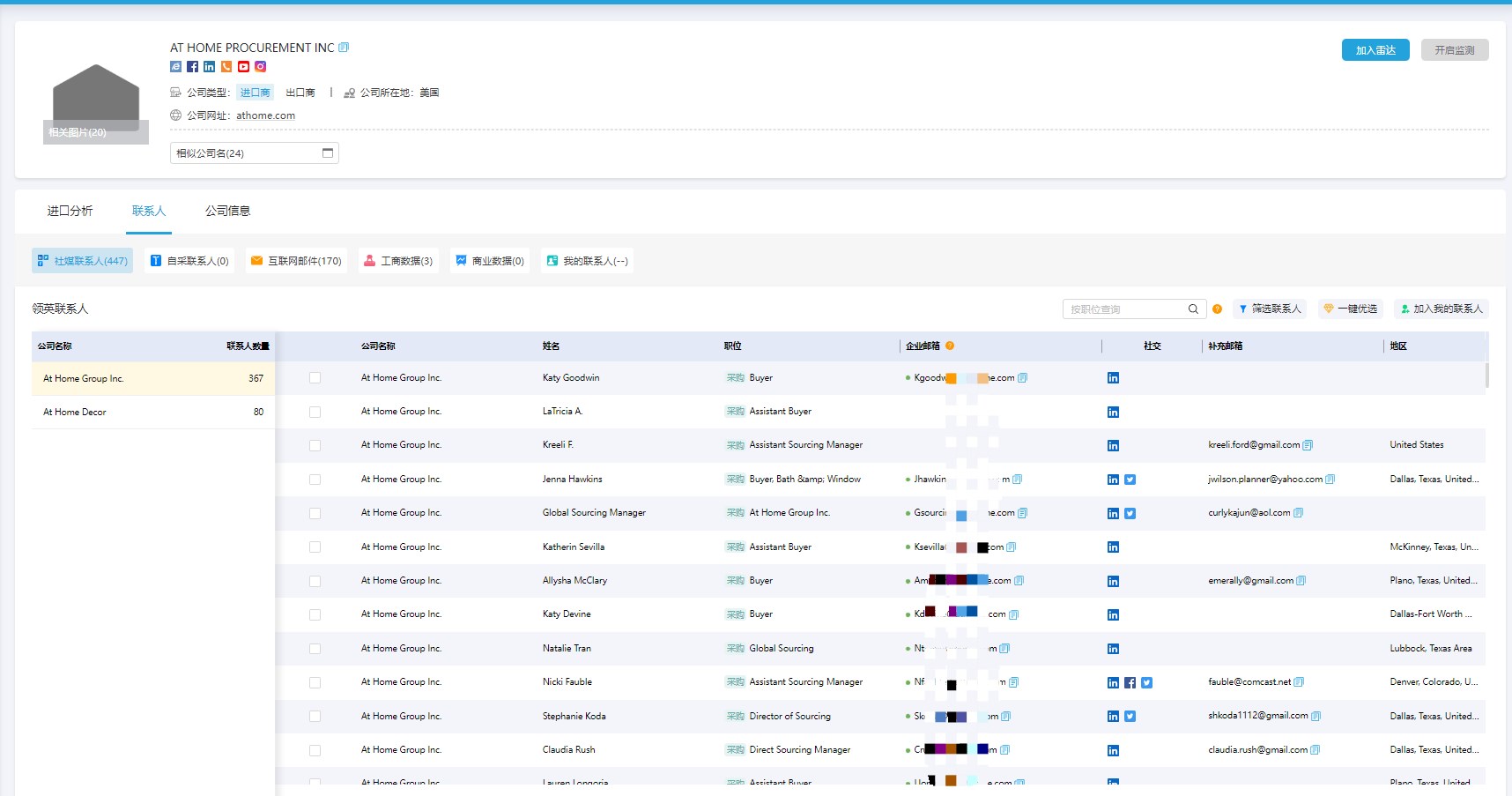Switch to the 进口分析 tab
The height and width of the screenshot is (796, 1512).
(x=70, y=211)
